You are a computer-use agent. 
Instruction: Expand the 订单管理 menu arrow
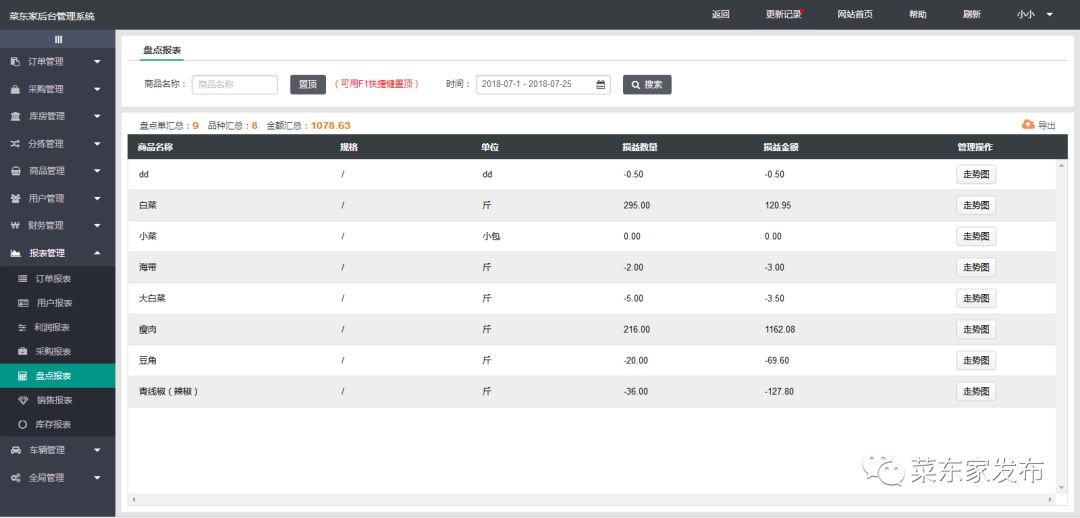(97, 62)
